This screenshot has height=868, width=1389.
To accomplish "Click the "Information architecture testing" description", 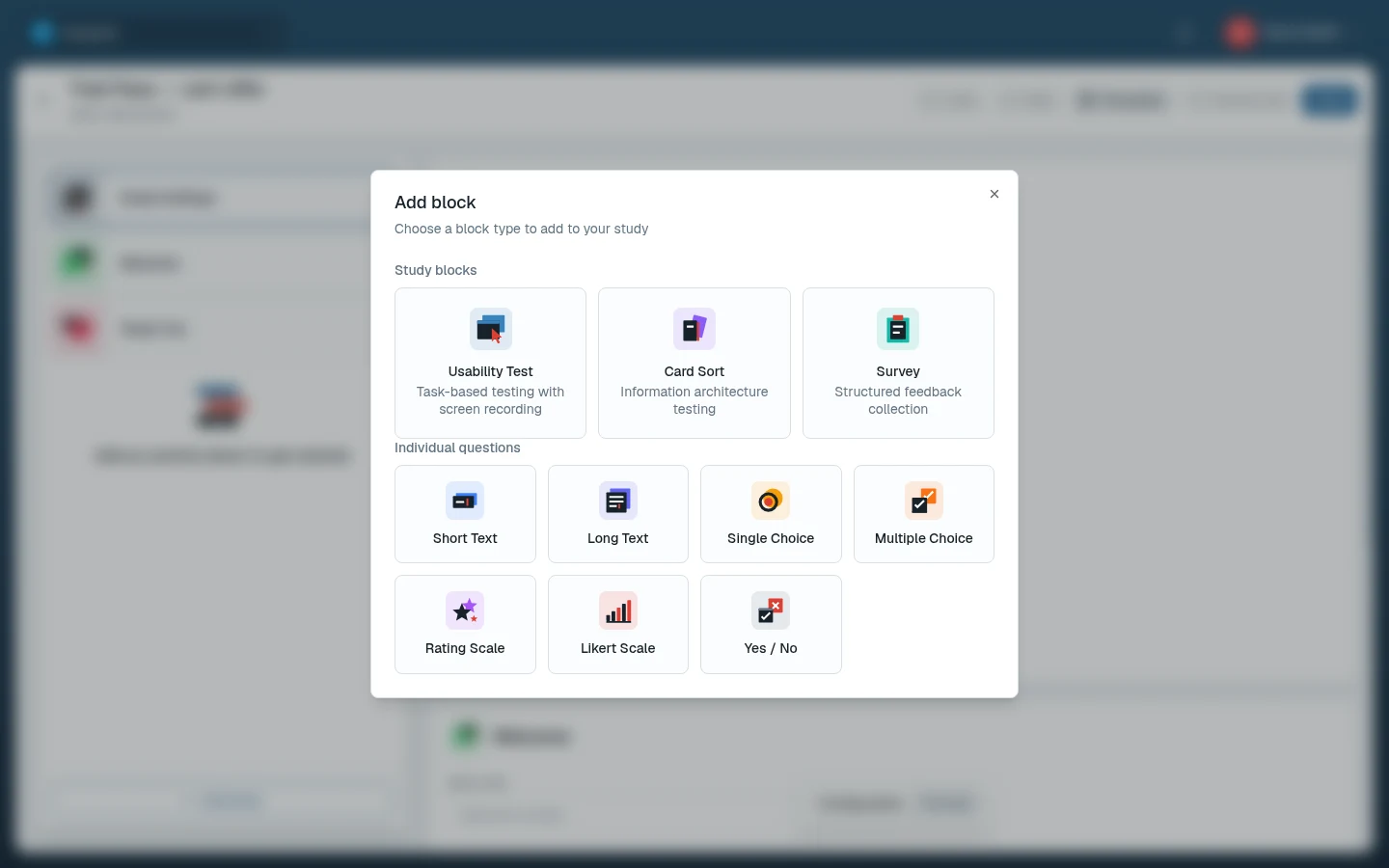I will coord(694,400).
